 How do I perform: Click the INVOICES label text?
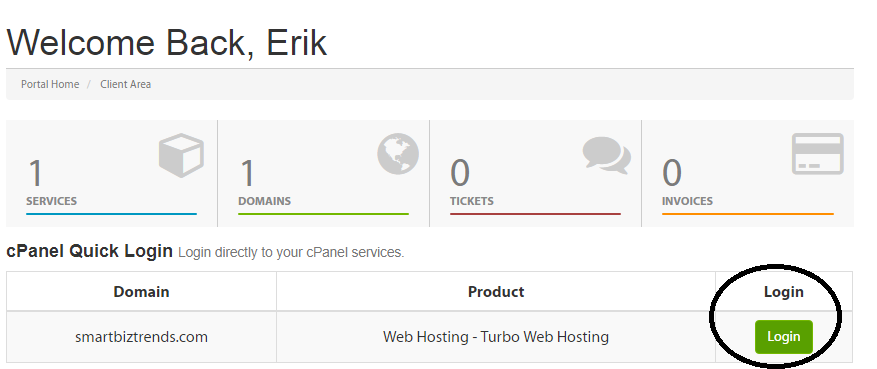tap(687, 201)
